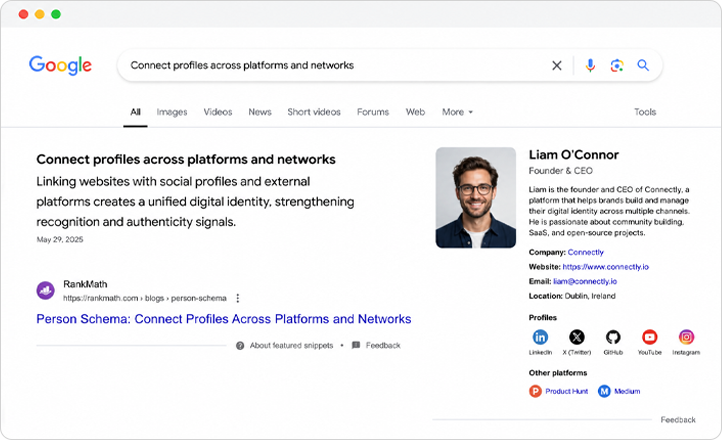Open the YouTube profile icon
Image resolution: width=722 pixels, height=440 pixels.
650,337
